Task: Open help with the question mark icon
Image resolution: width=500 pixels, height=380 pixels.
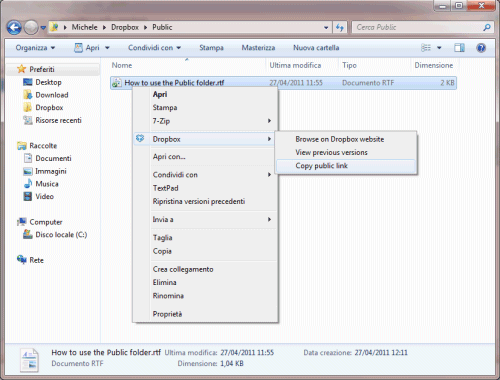Action: point(481,48)
